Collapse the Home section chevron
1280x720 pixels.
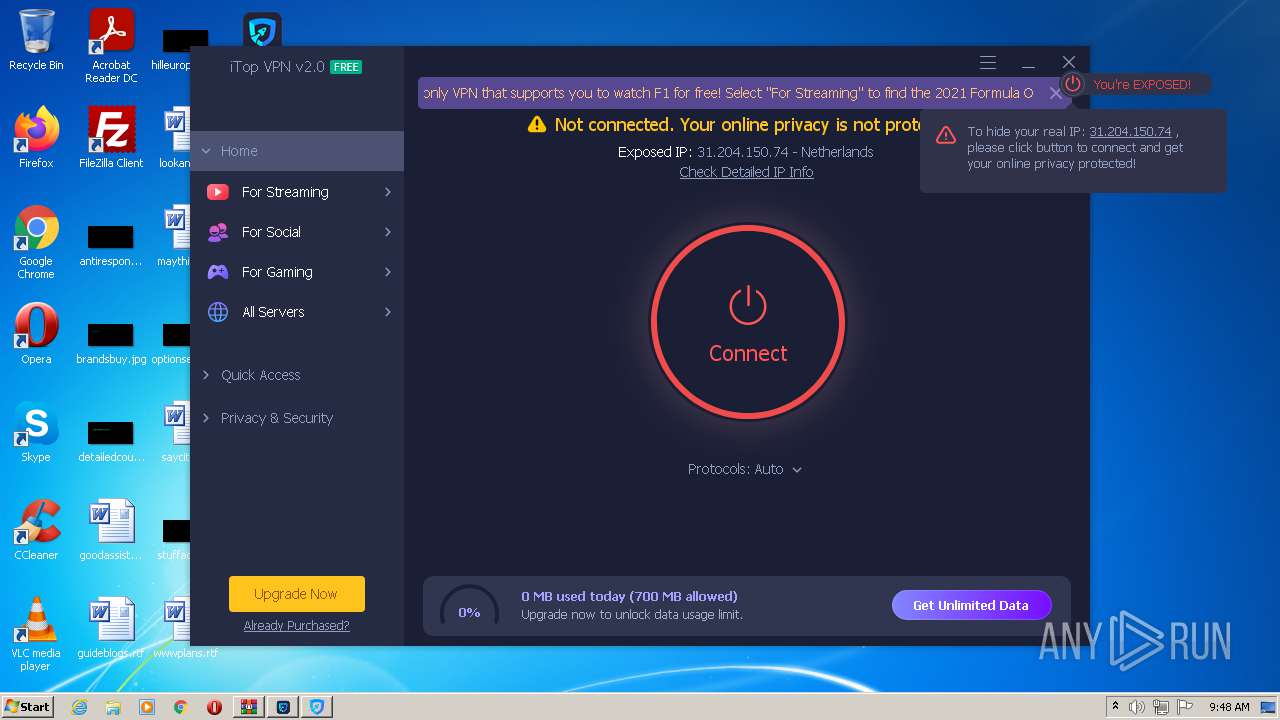pyautogui.click(x=206, y=151)
